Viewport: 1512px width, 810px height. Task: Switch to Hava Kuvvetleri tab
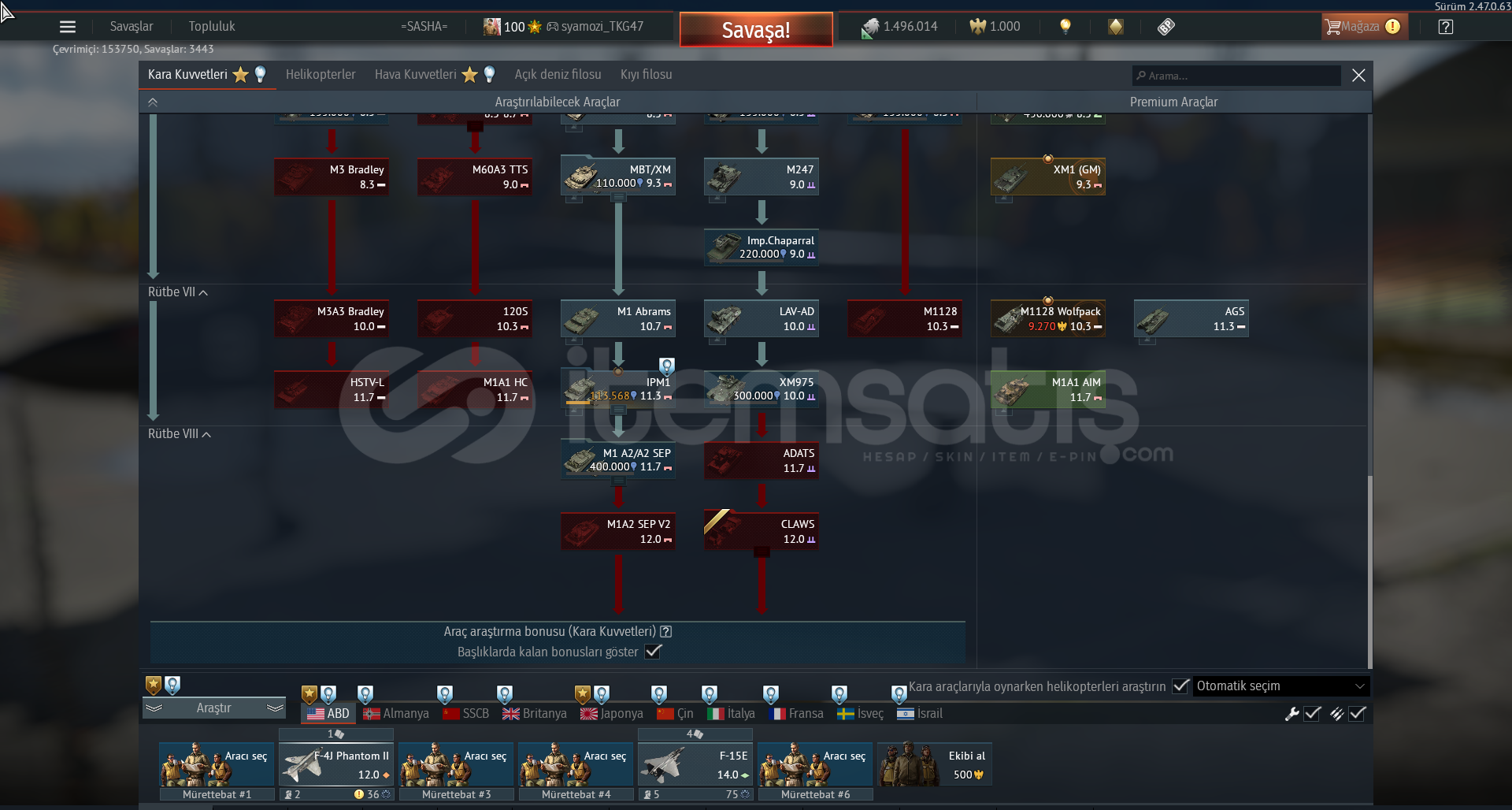point(434,75)
